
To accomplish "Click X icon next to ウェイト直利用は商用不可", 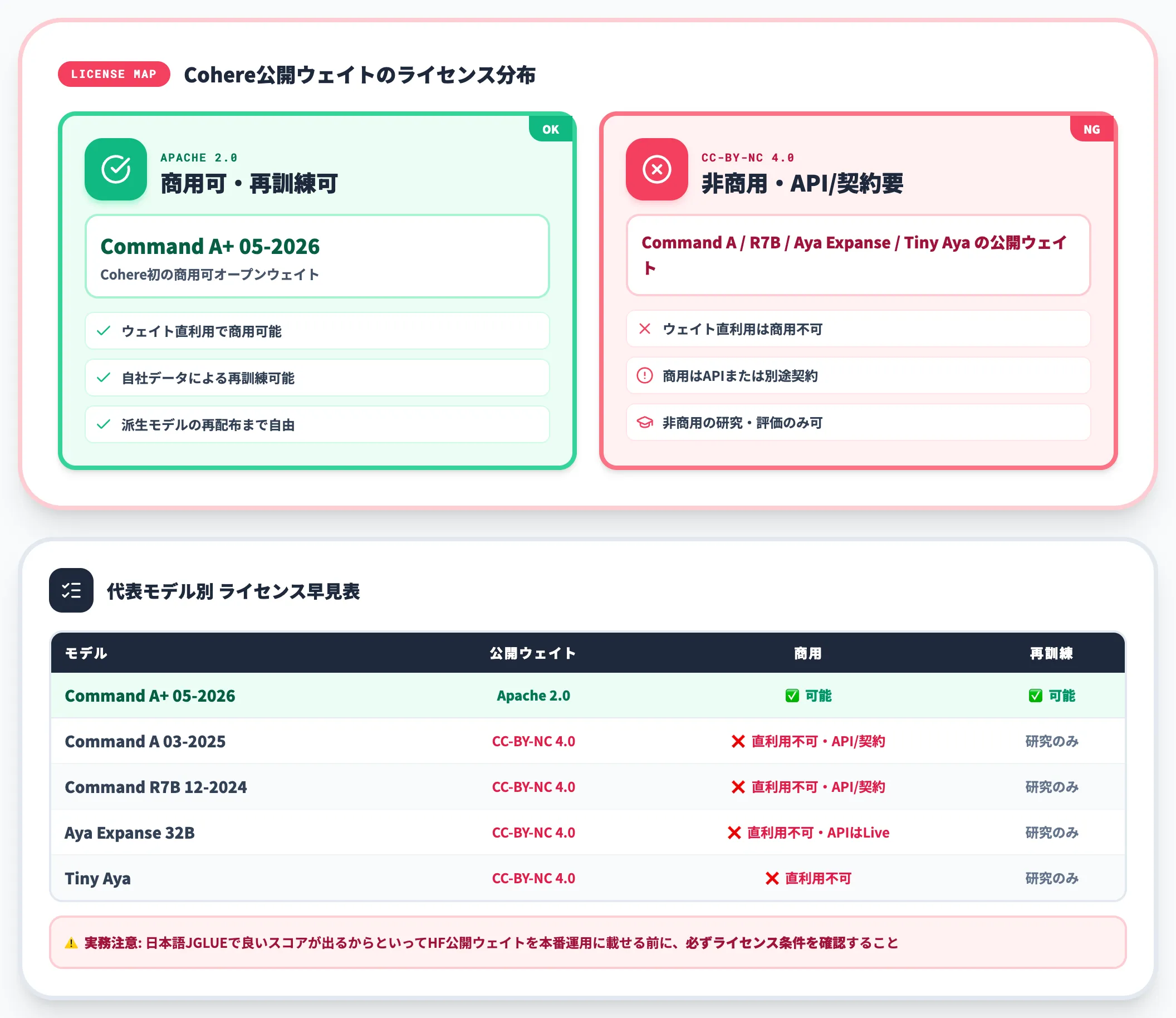I will [x=645, y=329].
